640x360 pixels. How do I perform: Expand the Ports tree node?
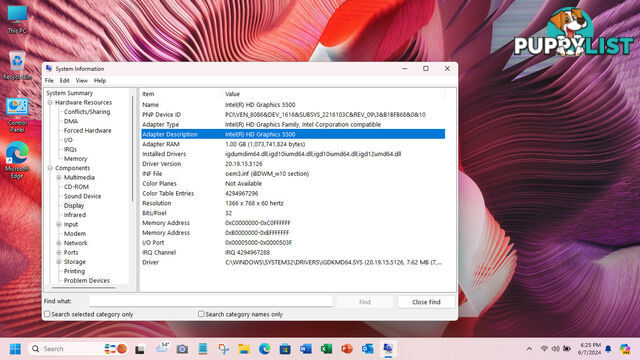click(x=59, y=253)
